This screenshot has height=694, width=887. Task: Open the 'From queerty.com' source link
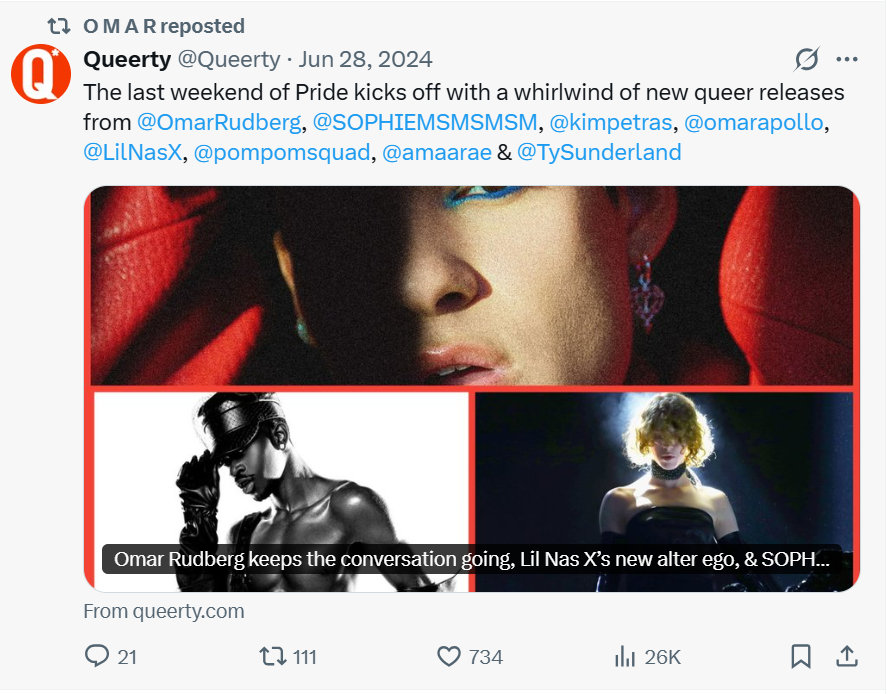coord(163,611)
